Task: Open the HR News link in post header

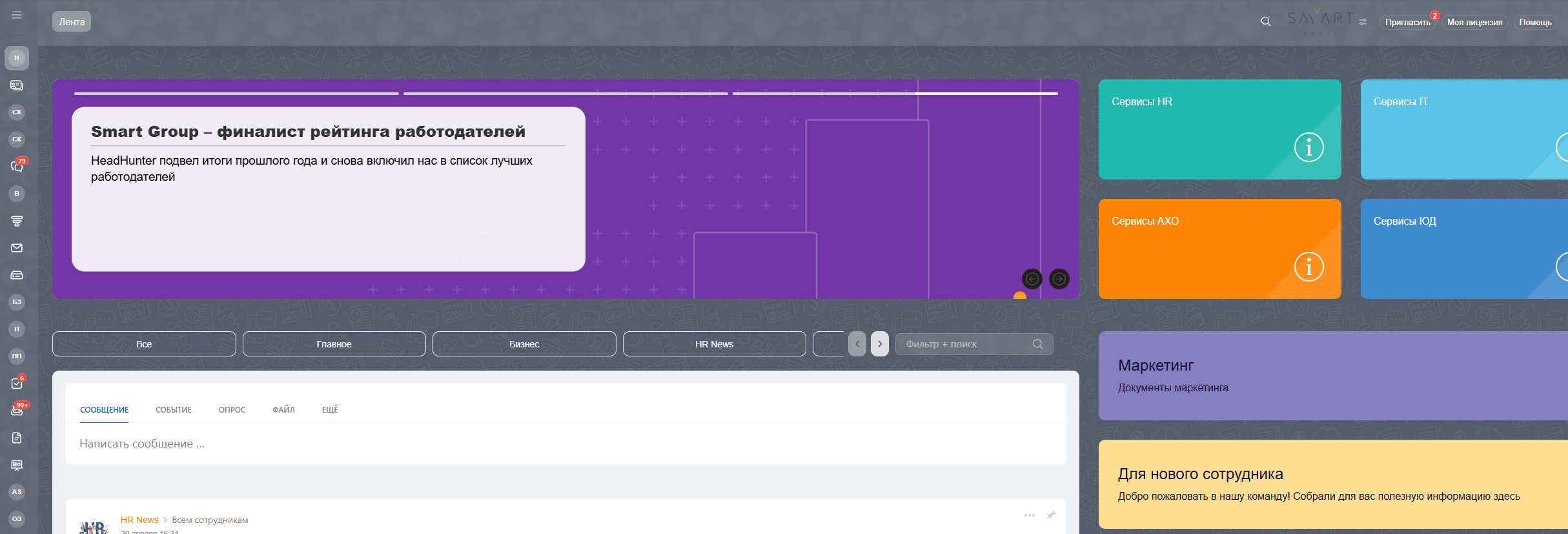Action: tap(139, 520)
